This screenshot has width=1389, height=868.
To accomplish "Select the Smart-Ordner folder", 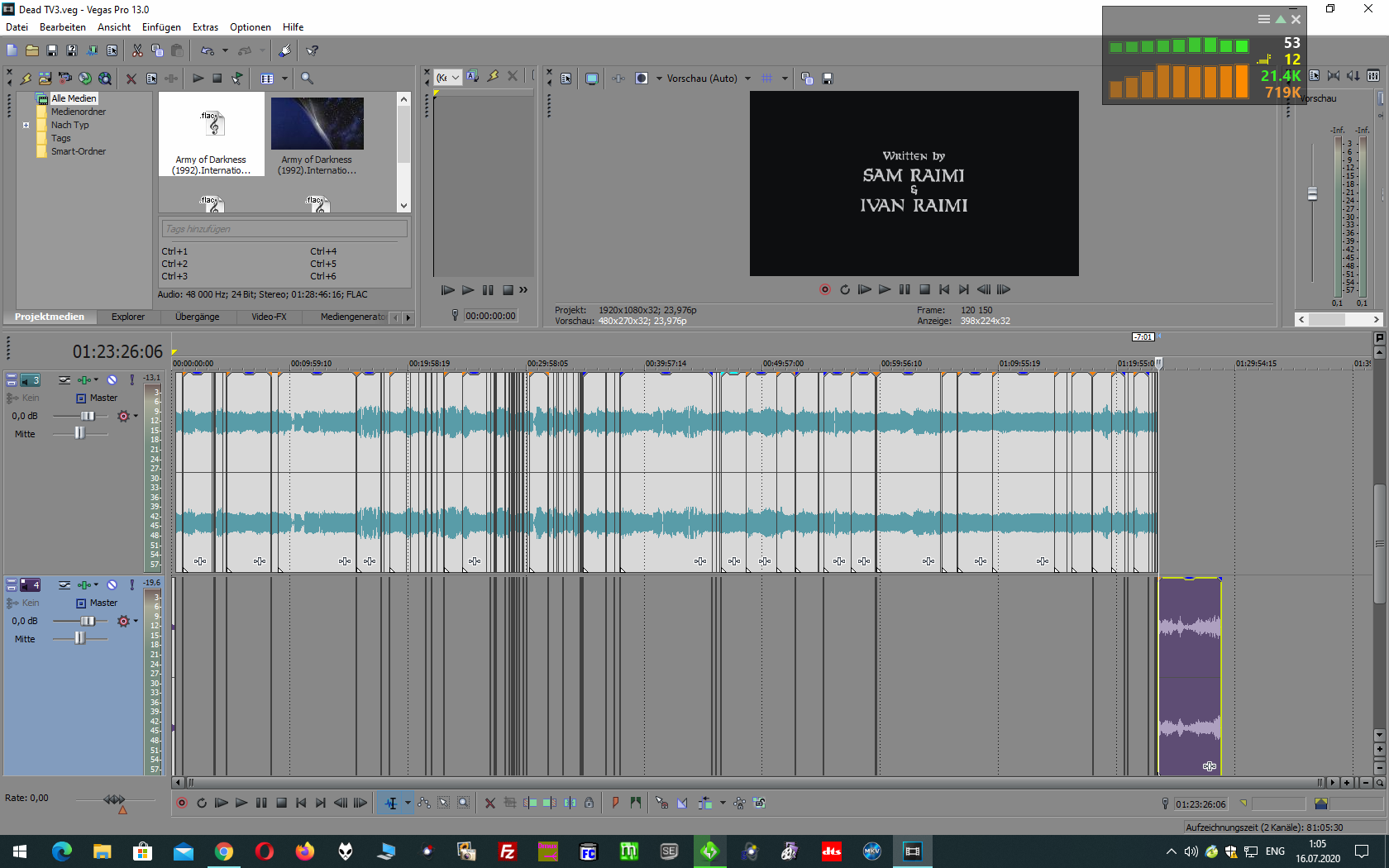I will (79, 151).
